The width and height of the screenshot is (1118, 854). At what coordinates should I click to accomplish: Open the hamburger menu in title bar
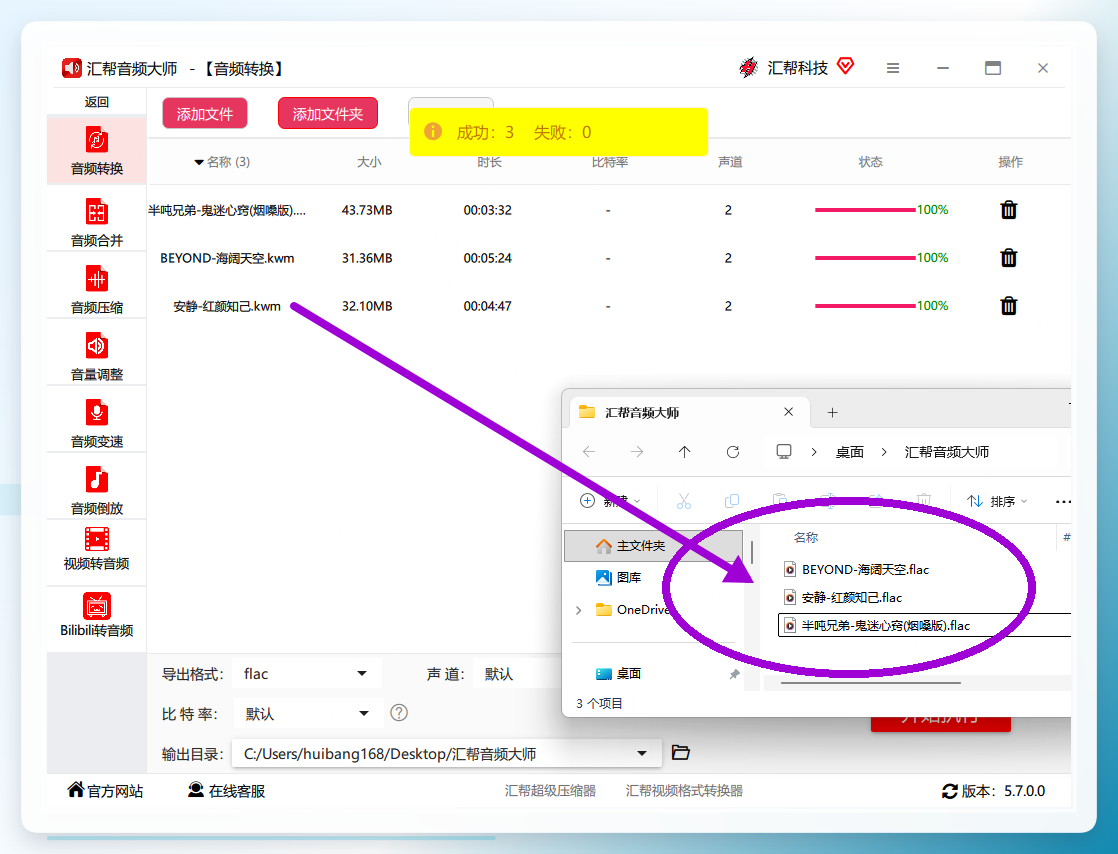pyautogui.click(x=893, y=68)
